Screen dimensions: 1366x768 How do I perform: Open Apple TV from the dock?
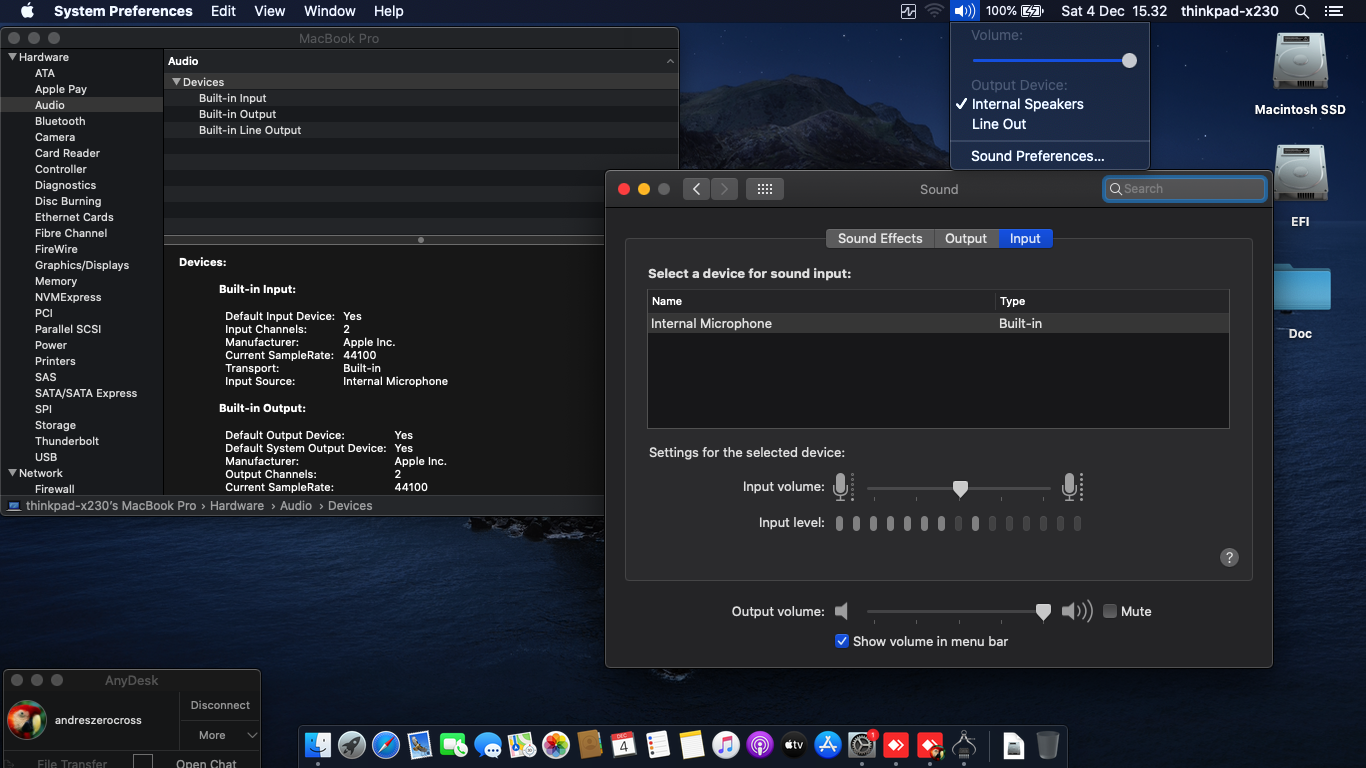[x=794, y=744]
